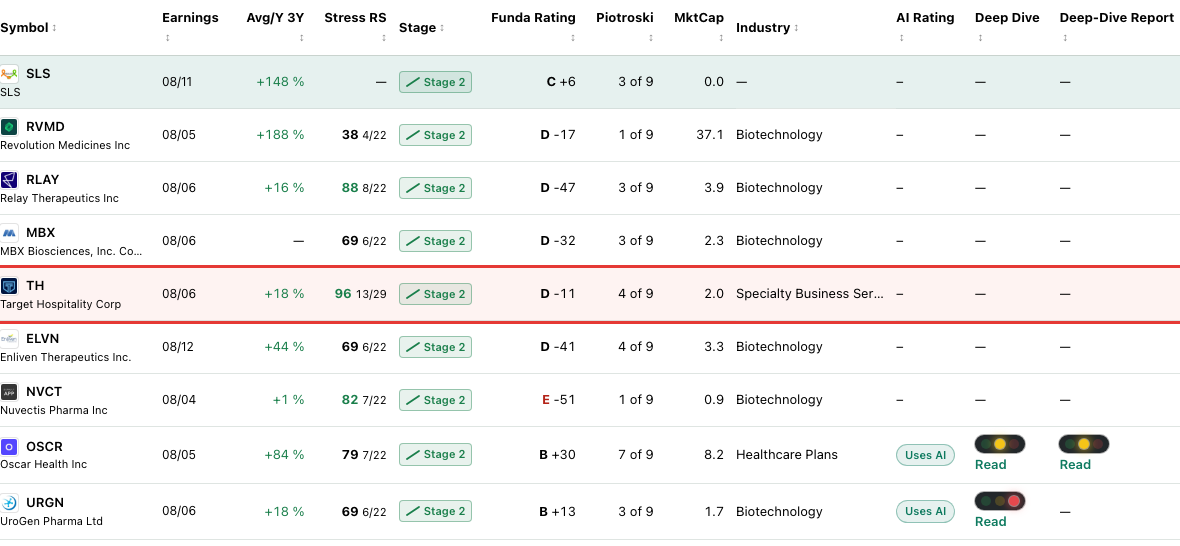The height and width of the screenshot is (546, 1180).
Task: Sort table by Symbol column
Action: tap(29, 28)
